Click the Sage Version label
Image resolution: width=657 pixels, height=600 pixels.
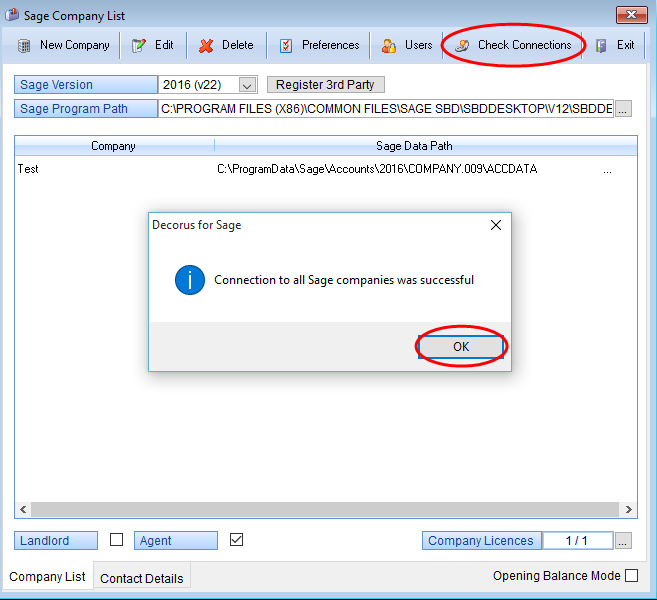tap(86, 85)
